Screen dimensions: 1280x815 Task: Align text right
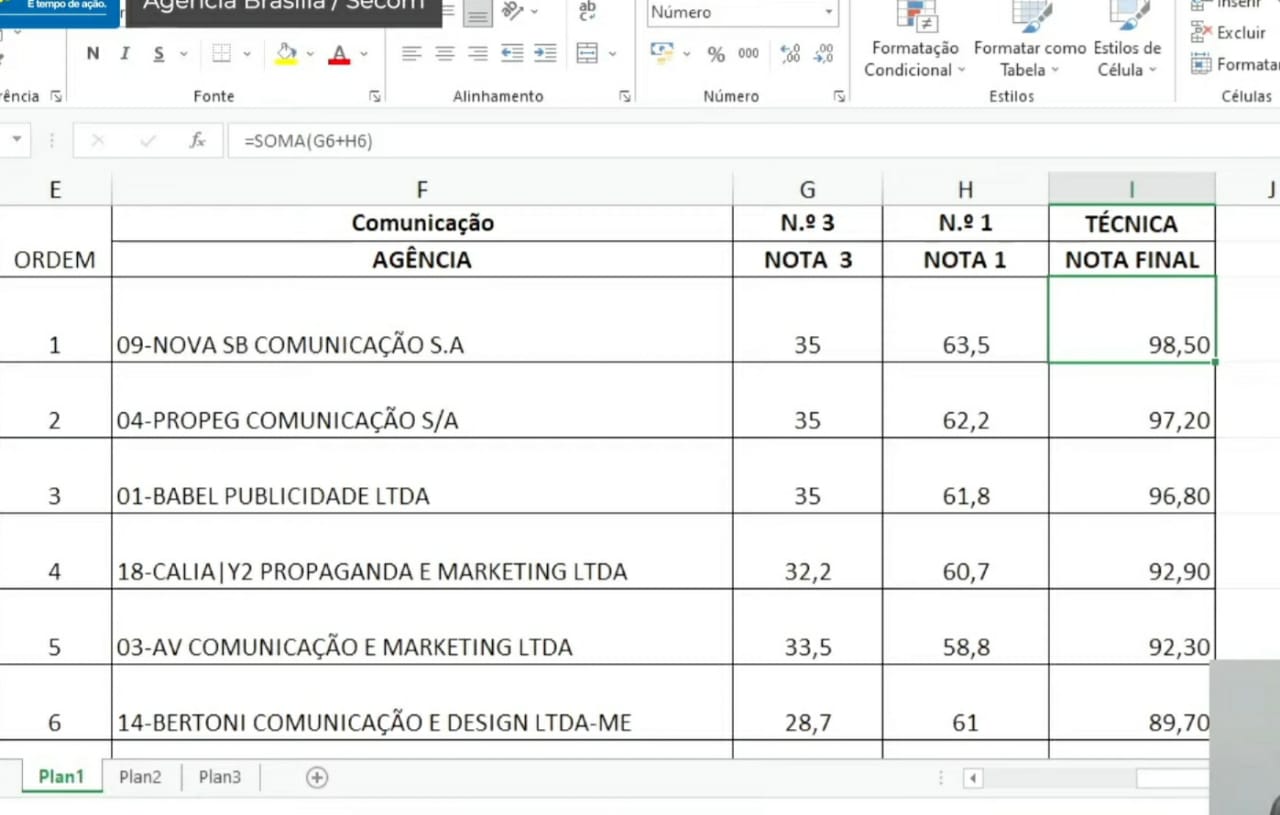[478, 54]
